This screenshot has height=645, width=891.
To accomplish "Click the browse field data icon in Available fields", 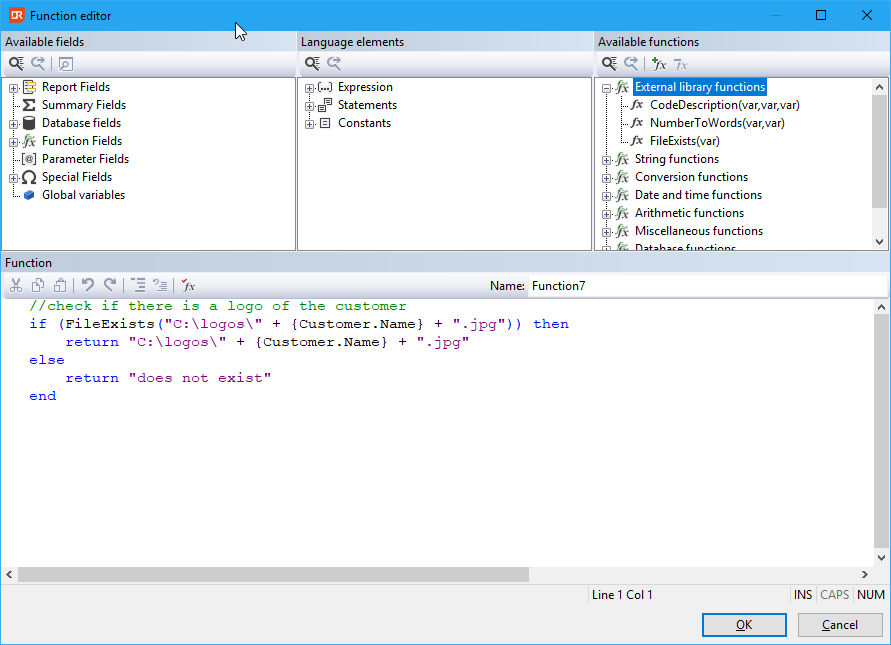I will 65,64.
